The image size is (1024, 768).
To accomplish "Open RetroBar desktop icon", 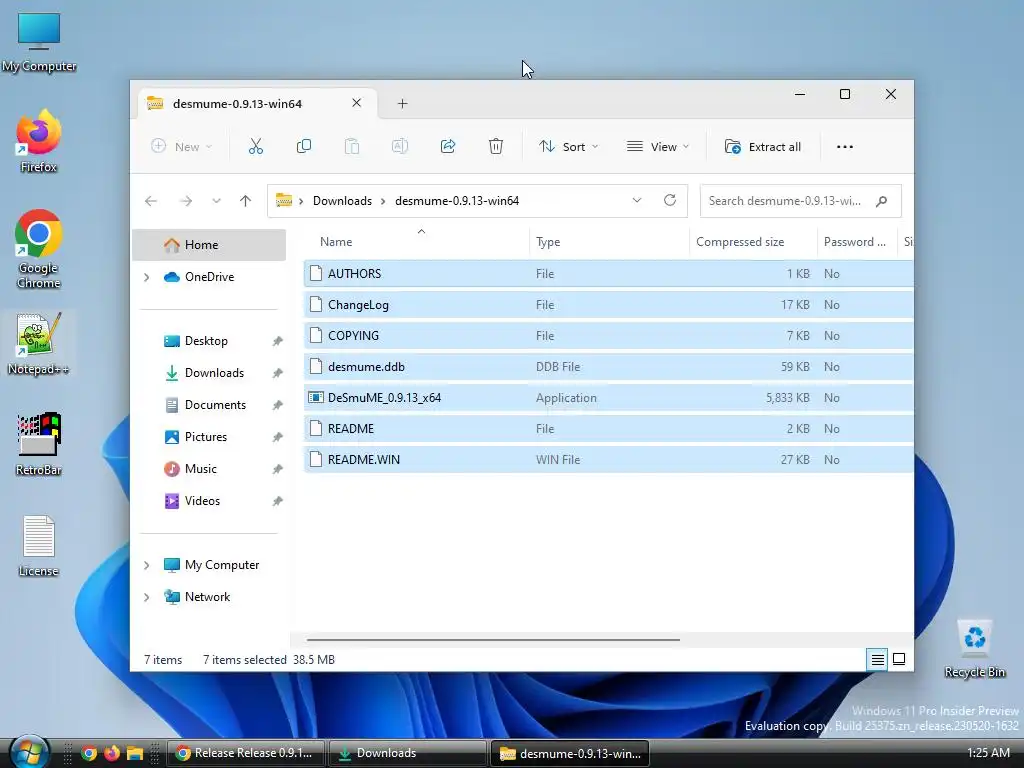I will [x=39, y=444].
